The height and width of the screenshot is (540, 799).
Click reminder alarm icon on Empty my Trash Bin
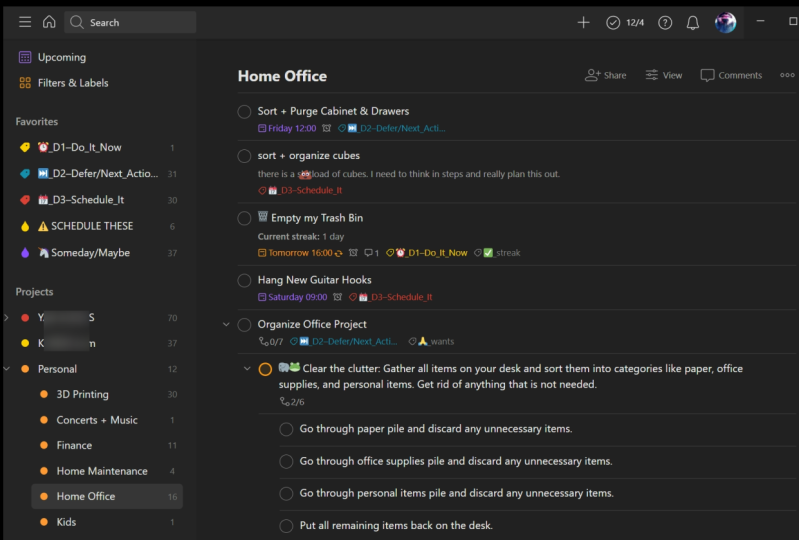click(x=353, y=253)
